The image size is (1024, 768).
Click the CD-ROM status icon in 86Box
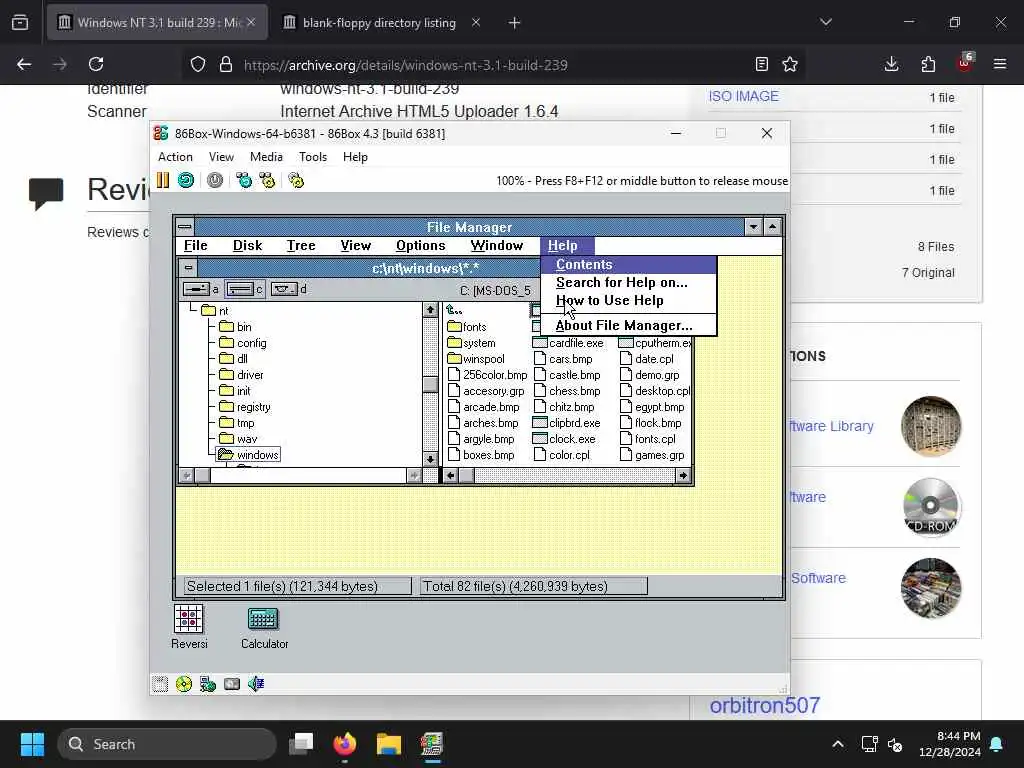tap(184, 684)
